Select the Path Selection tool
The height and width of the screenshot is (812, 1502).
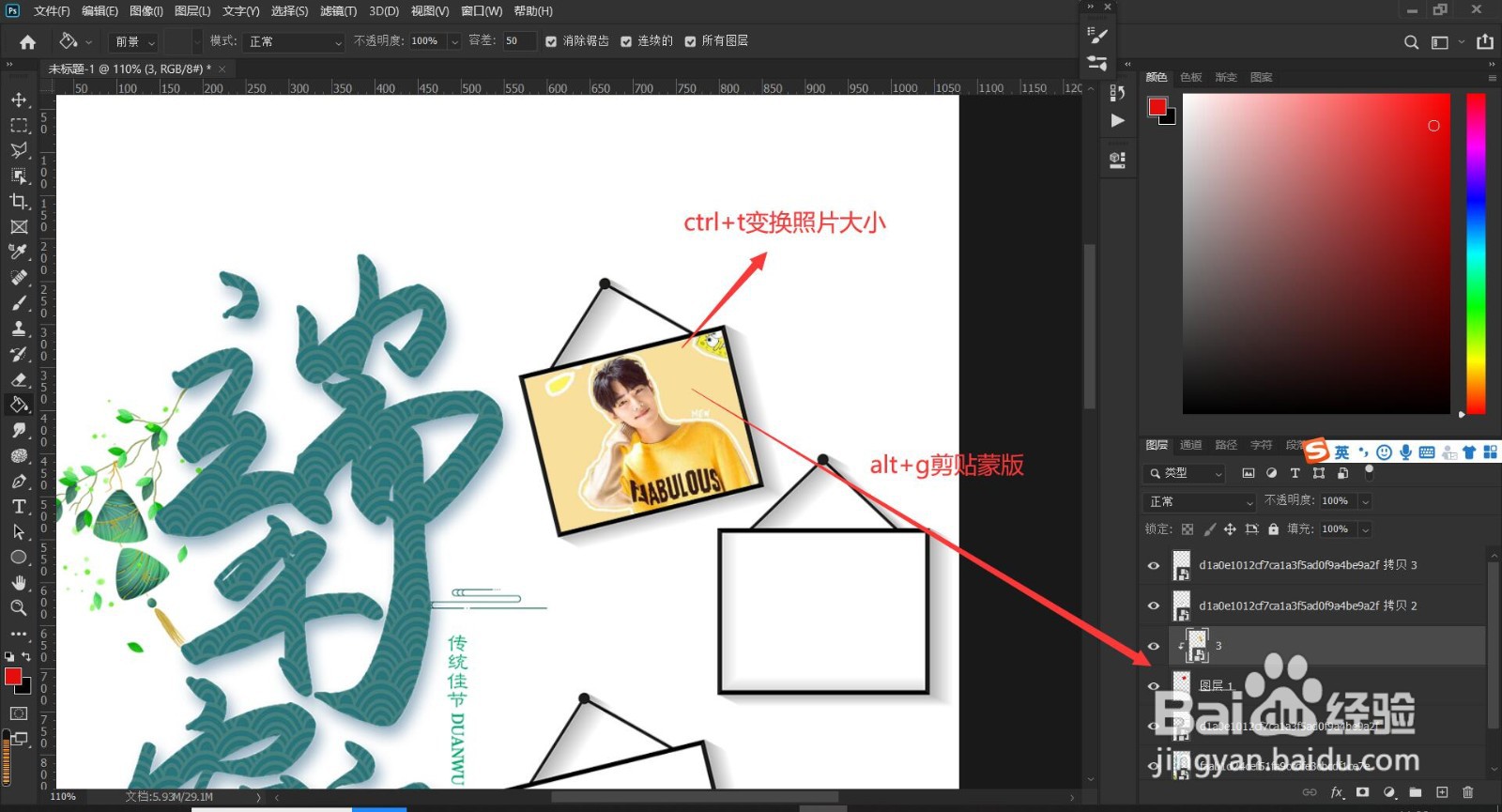(x=19, y=531)
